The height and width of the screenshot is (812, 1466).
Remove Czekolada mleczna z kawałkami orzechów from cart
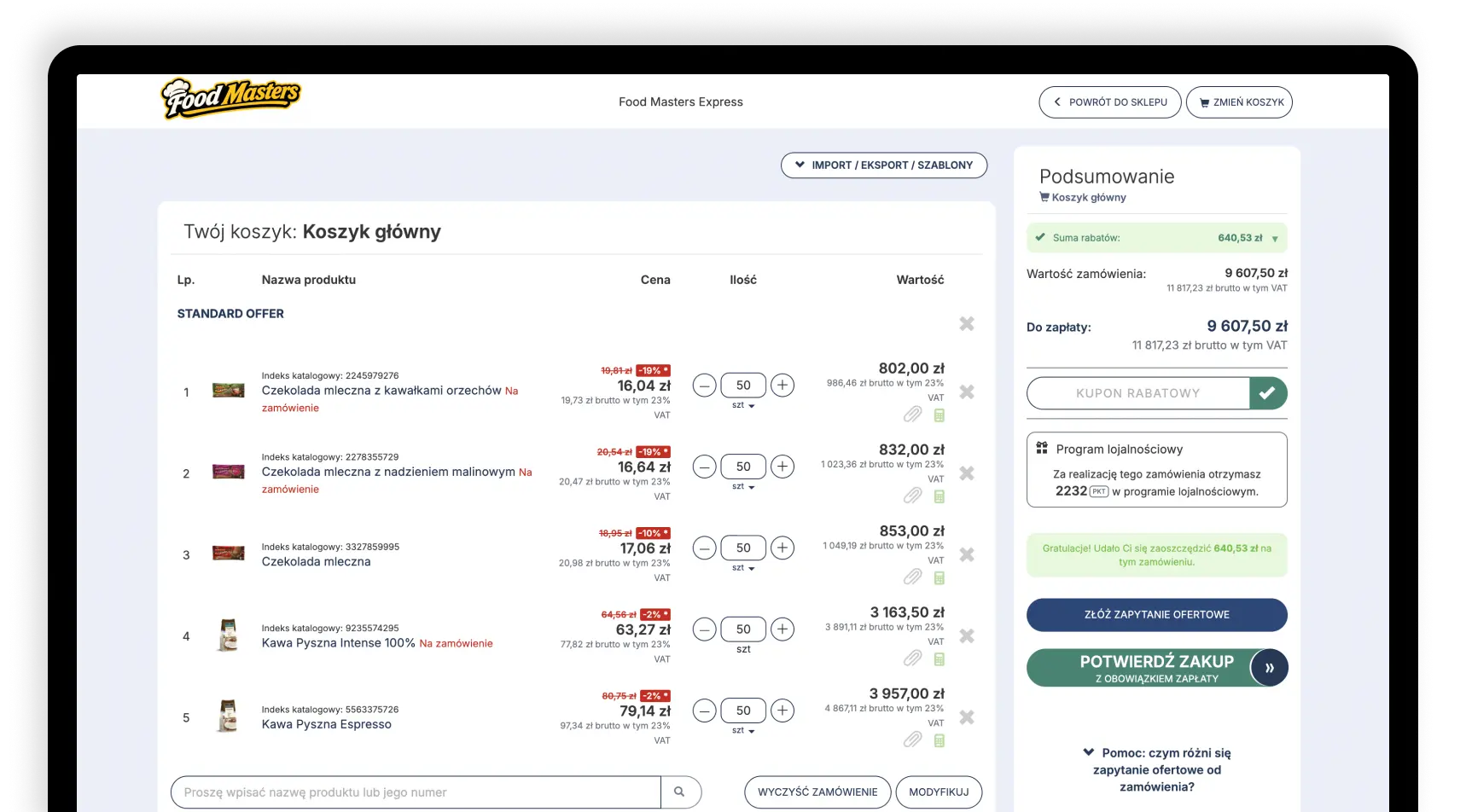966,392
